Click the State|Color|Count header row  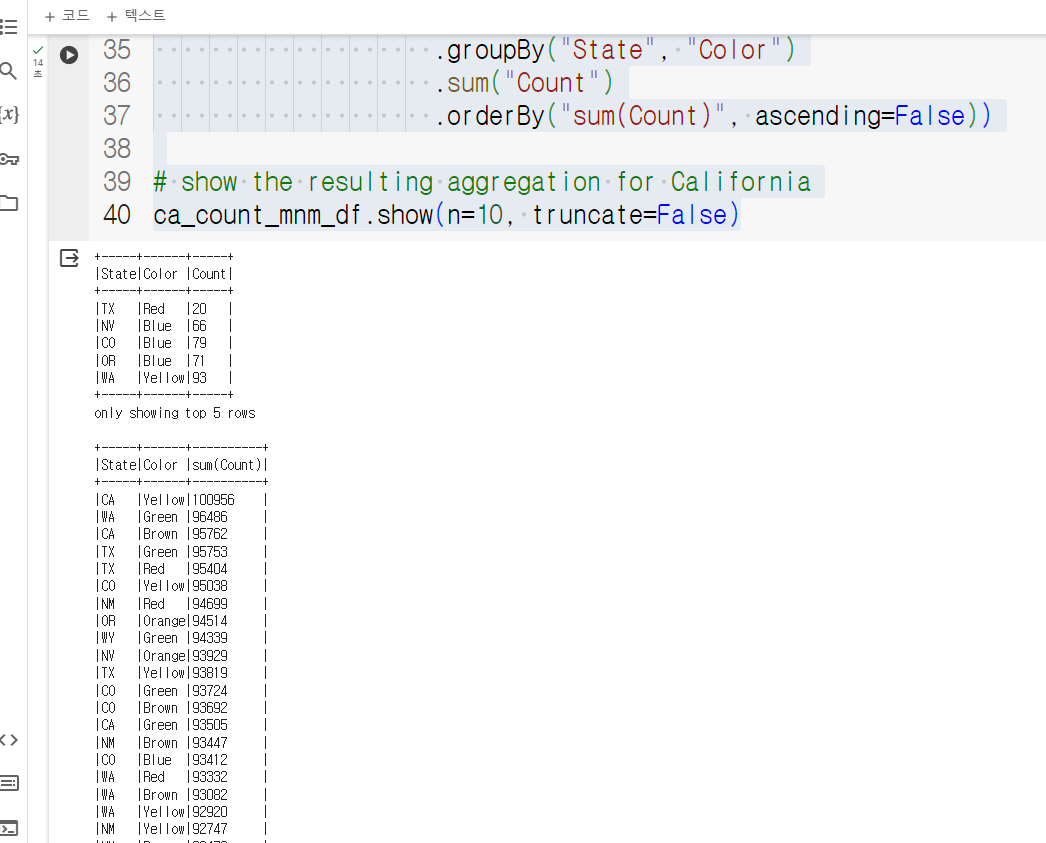[164, 274]
